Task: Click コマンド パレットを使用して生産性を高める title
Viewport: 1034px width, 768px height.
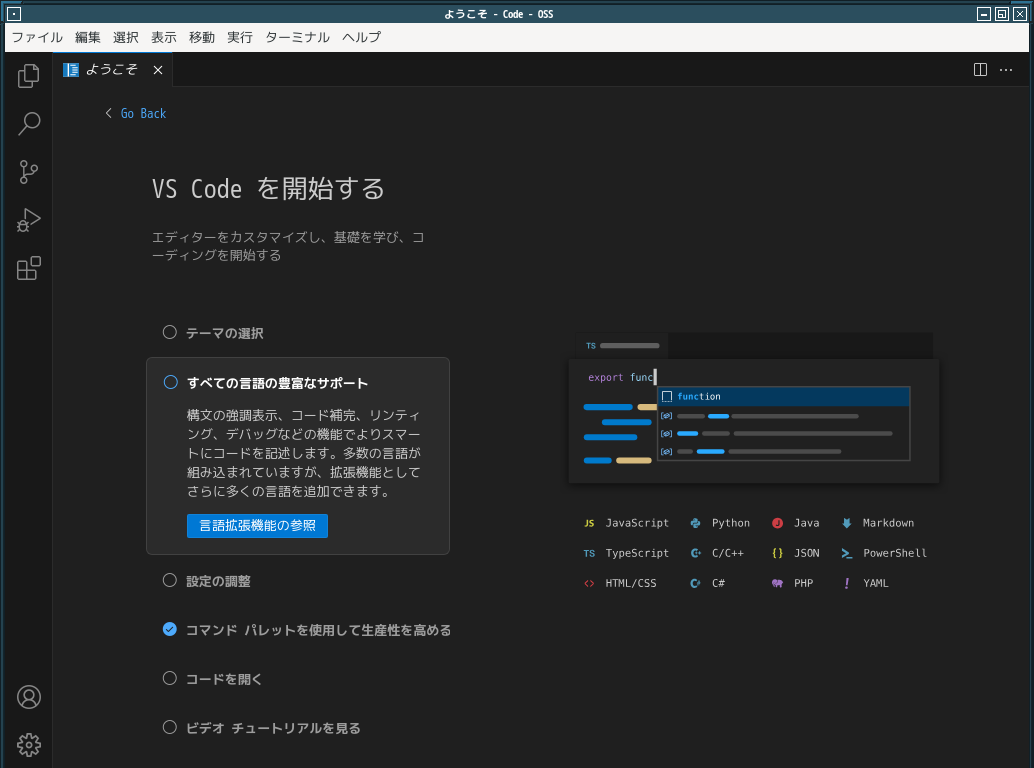Action: [319, 630]
